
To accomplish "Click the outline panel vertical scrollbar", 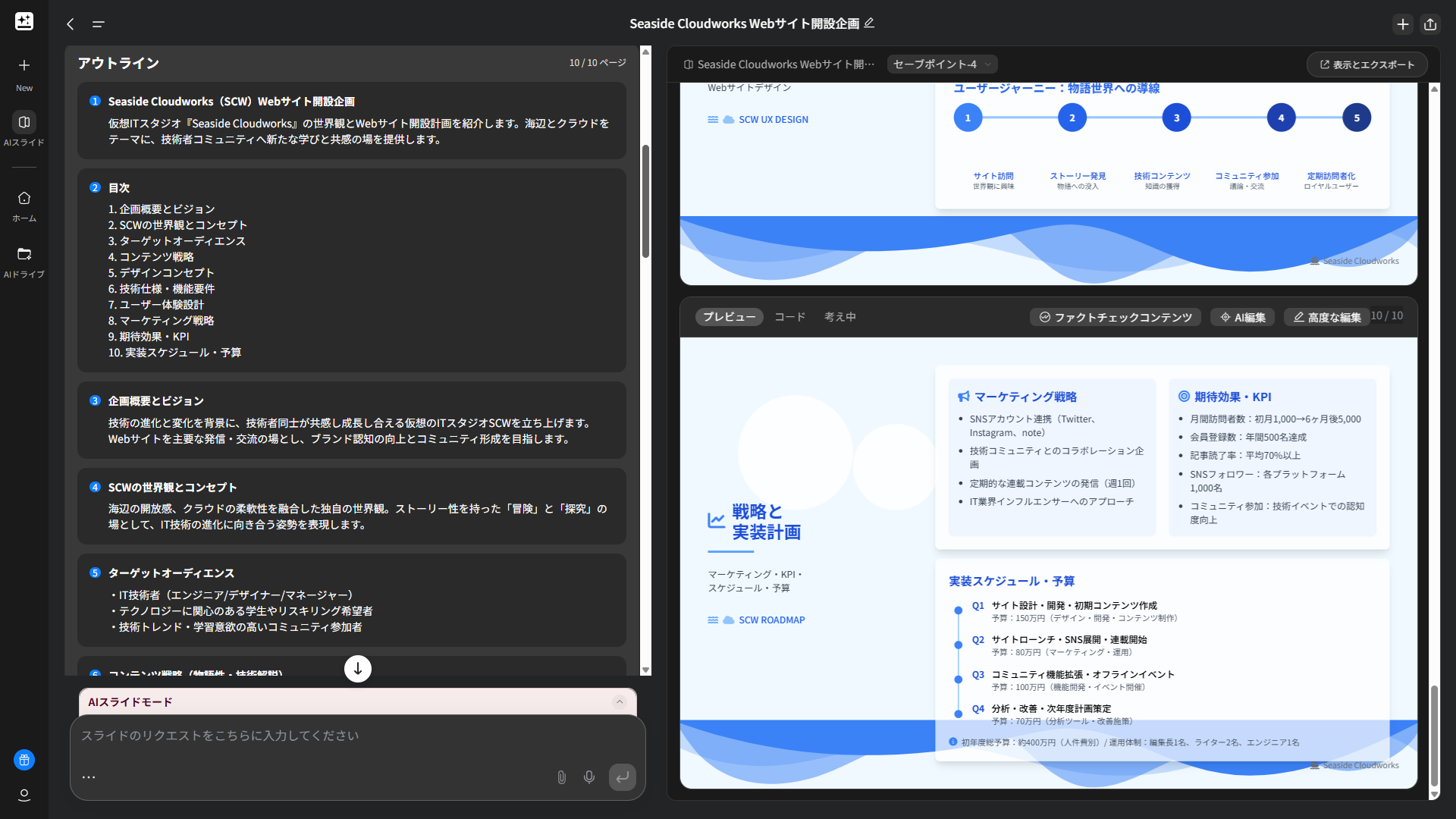I will pyautogui.click(x=645, y=201).
